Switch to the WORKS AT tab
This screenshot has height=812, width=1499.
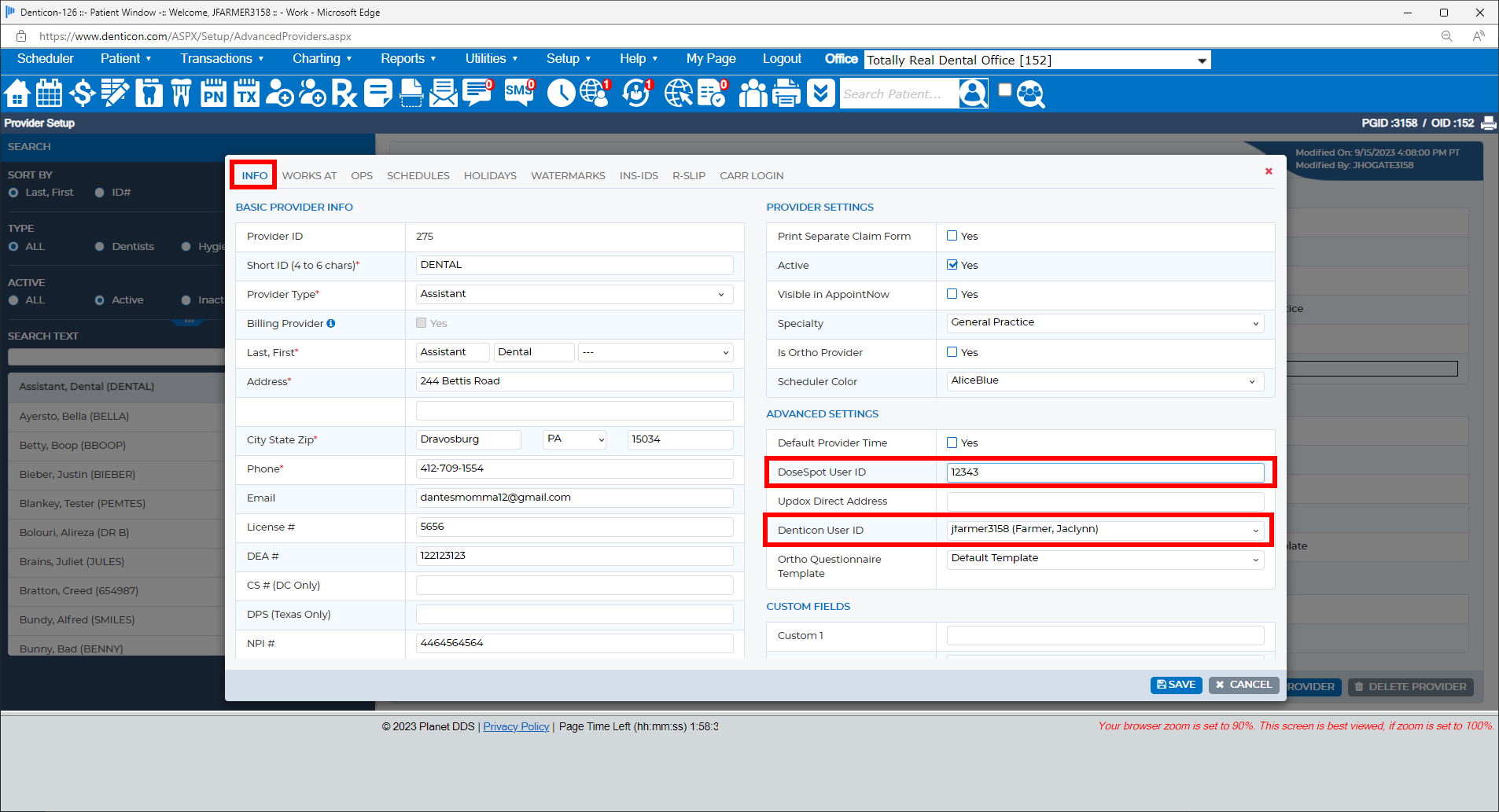point(309,175)
